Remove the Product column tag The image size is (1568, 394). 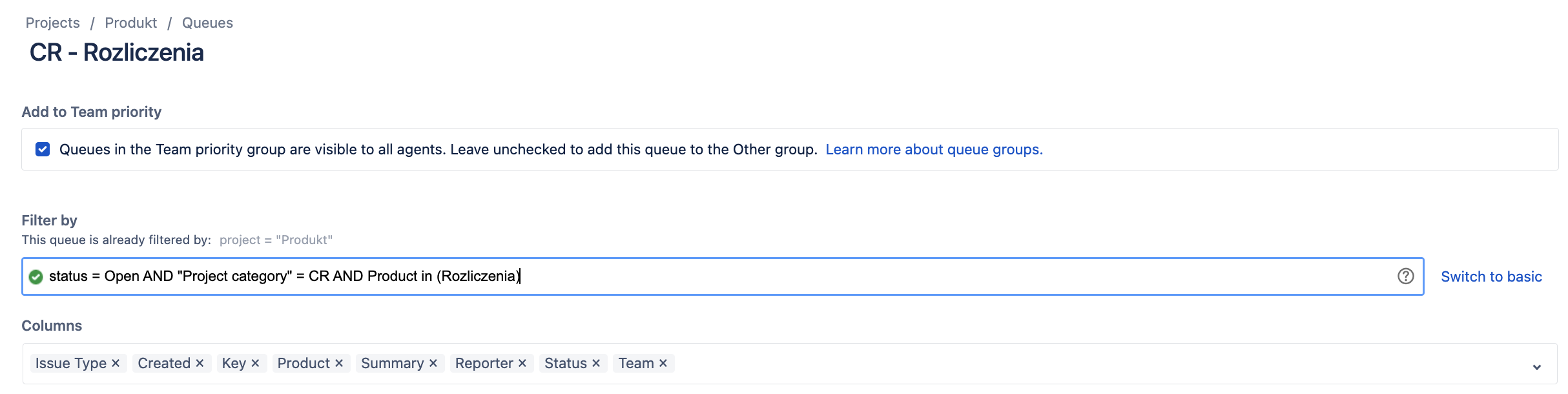[339, 364]
